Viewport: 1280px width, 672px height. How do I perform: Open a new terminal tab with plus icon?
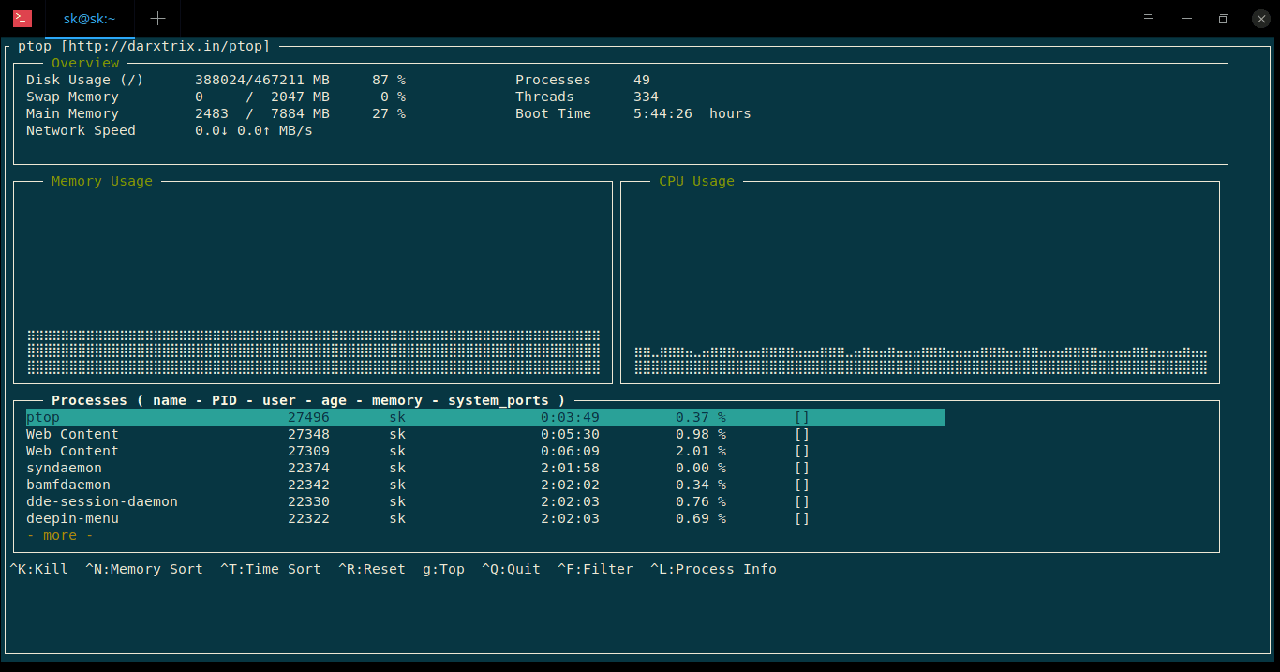click(157, 18)
